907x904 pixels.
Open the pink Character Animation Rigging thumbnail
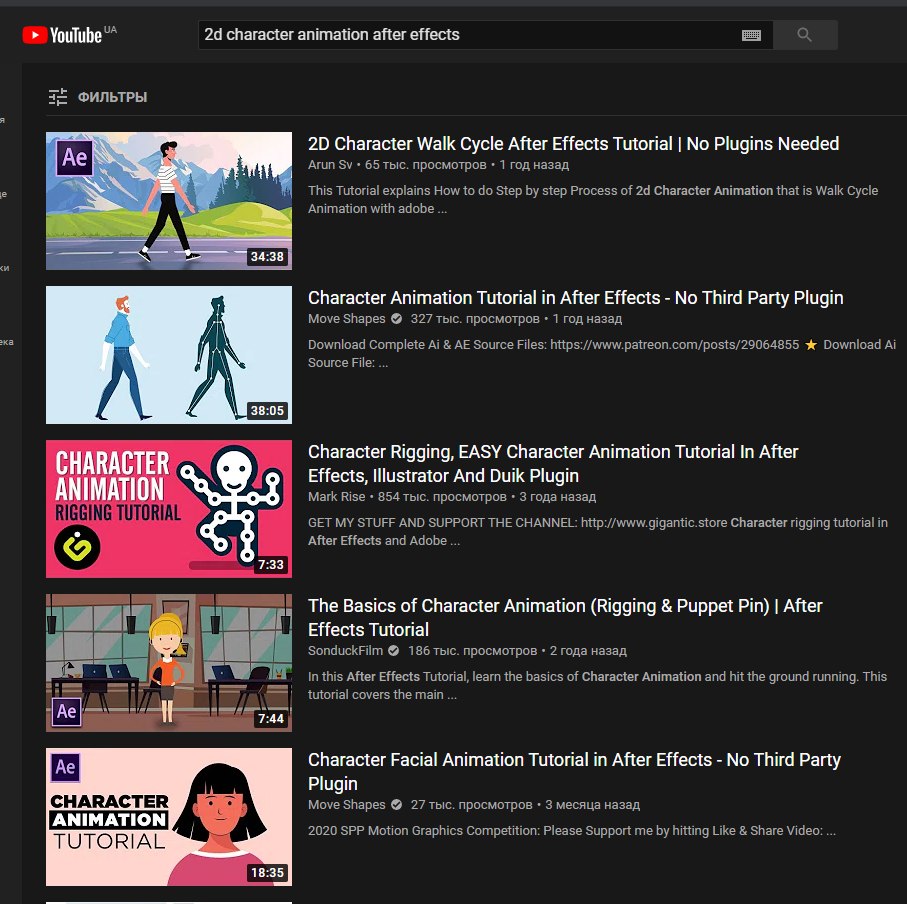pyautogui.click(x=169, y=508)
